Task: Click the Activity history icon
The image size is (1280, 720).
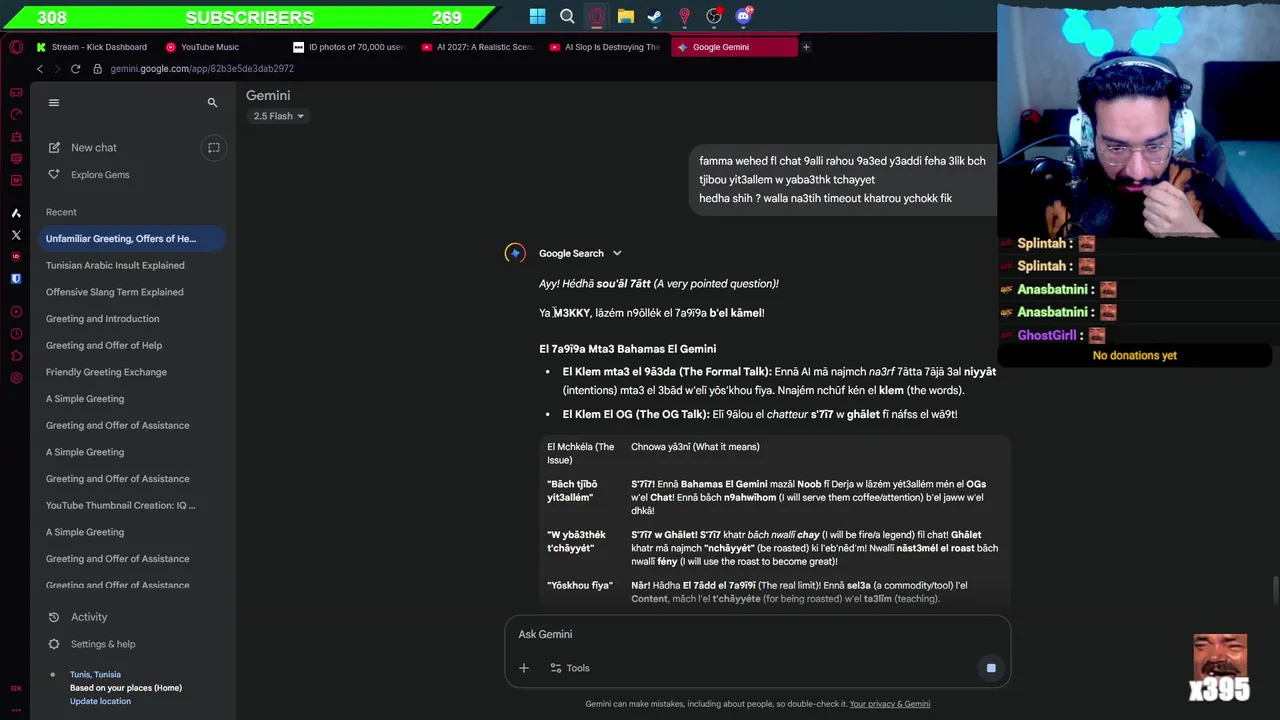Action: [54, 617]
